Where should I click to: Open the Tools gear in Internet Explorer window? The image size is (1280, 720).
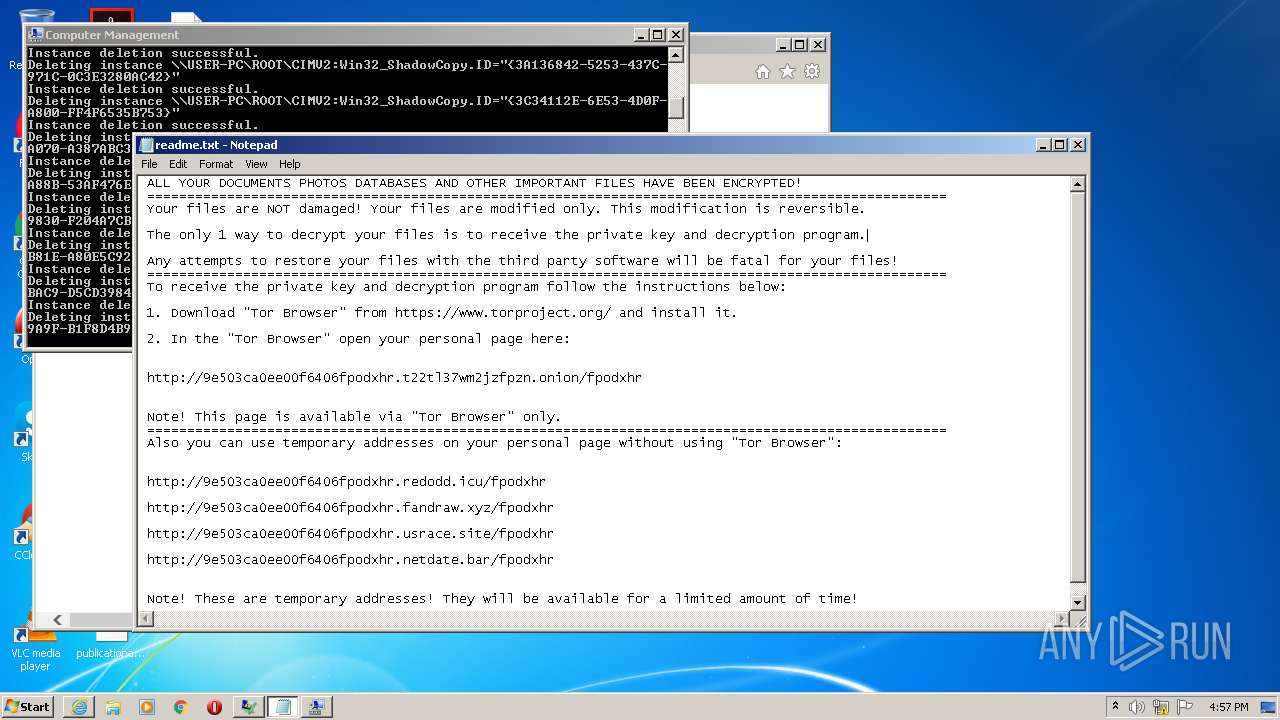click(812, 72)
